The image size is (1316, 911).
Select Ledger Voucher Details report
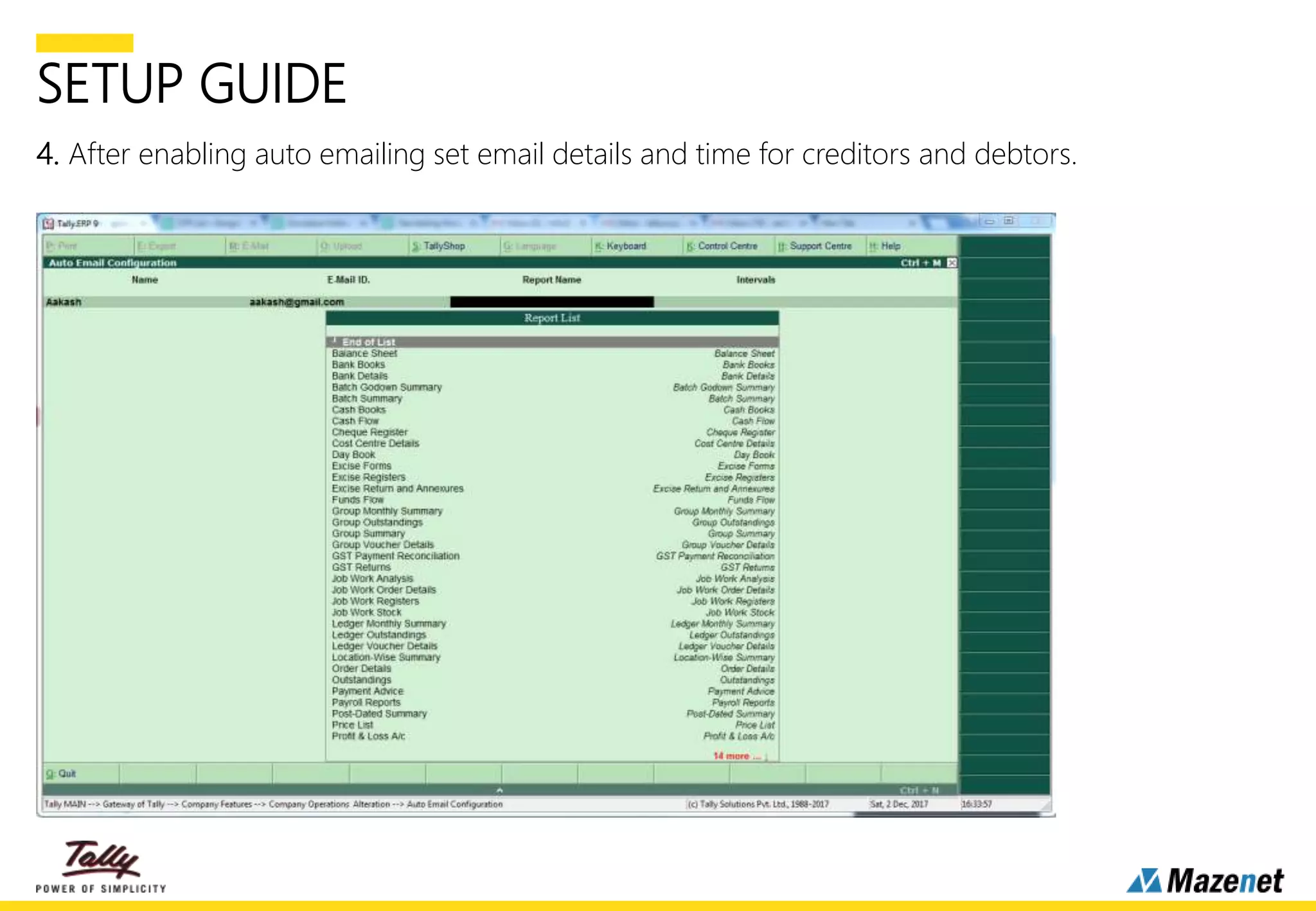[x=552, y=646]
